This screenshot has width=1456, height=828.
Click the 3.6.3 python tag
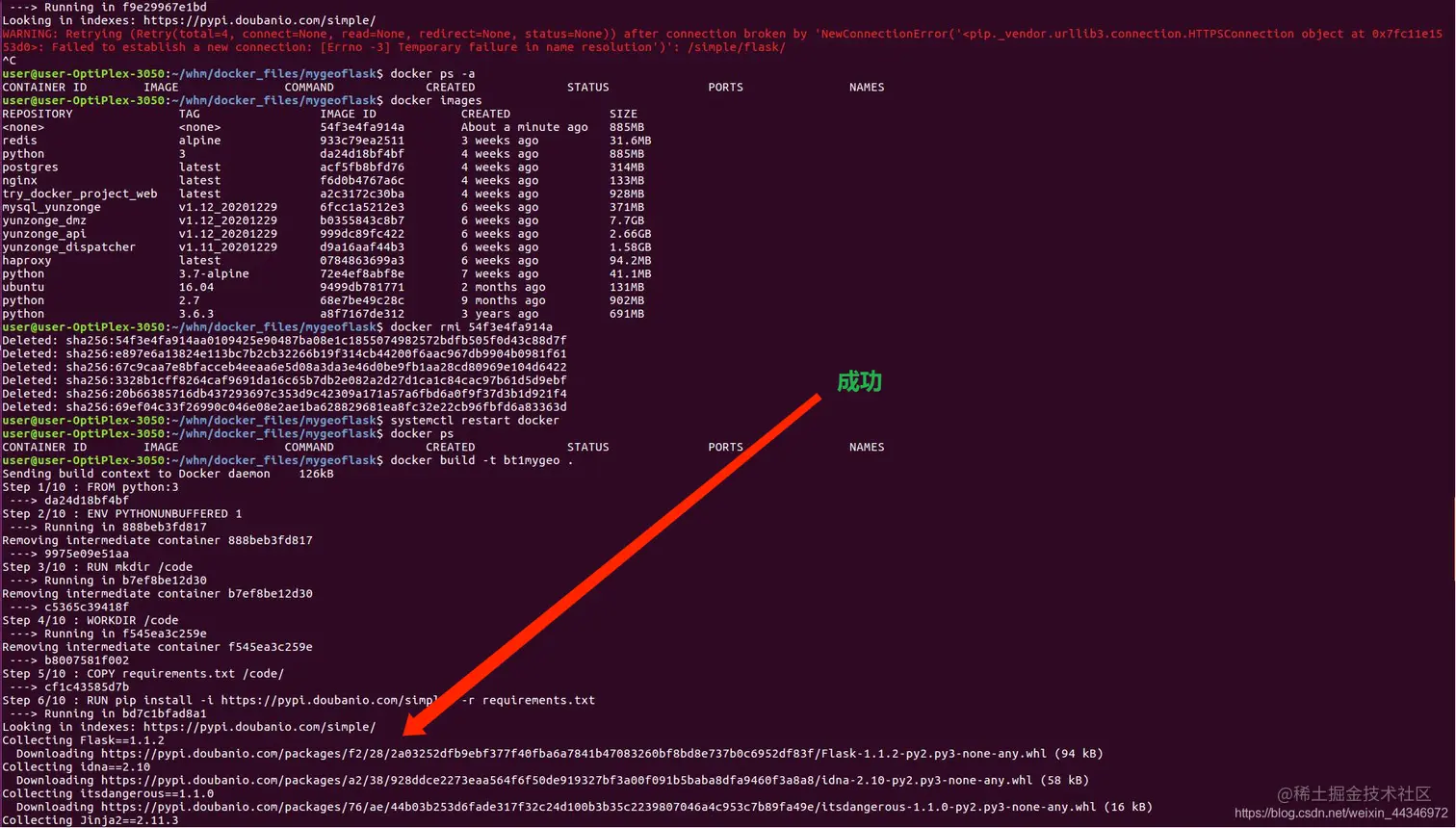click(x=196, y=315)
